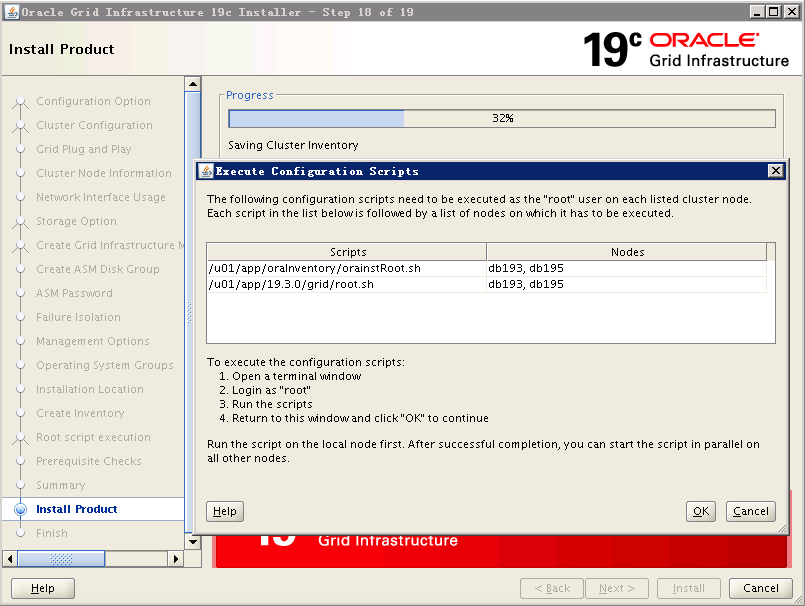Screen dimensions: 805x606
Task: Select Network Interface Usage step
Action: (x=101, y=197)
